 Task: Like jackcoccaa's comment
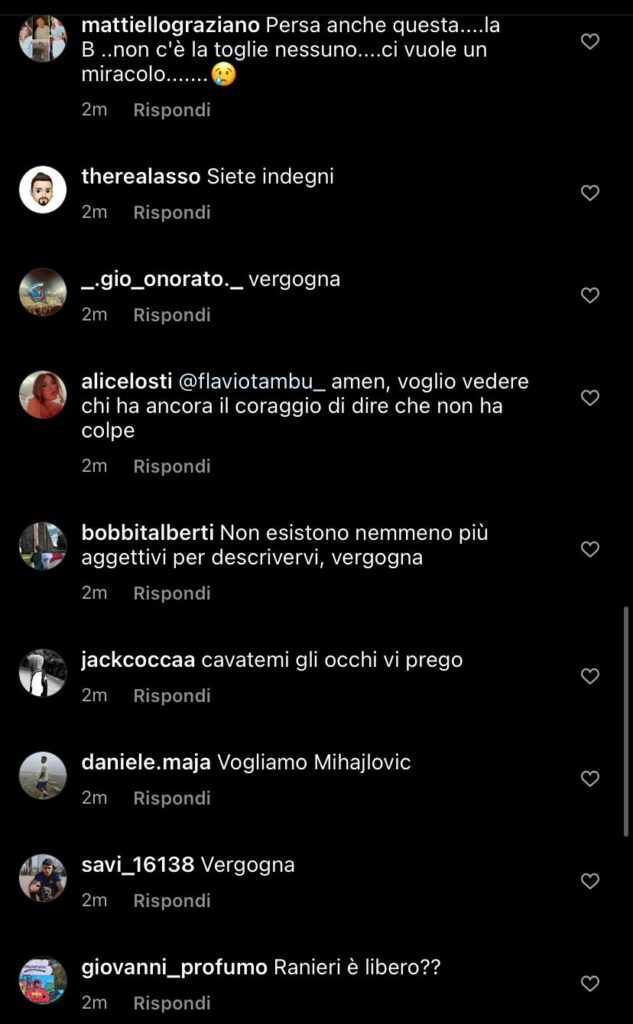click(590, 677)
